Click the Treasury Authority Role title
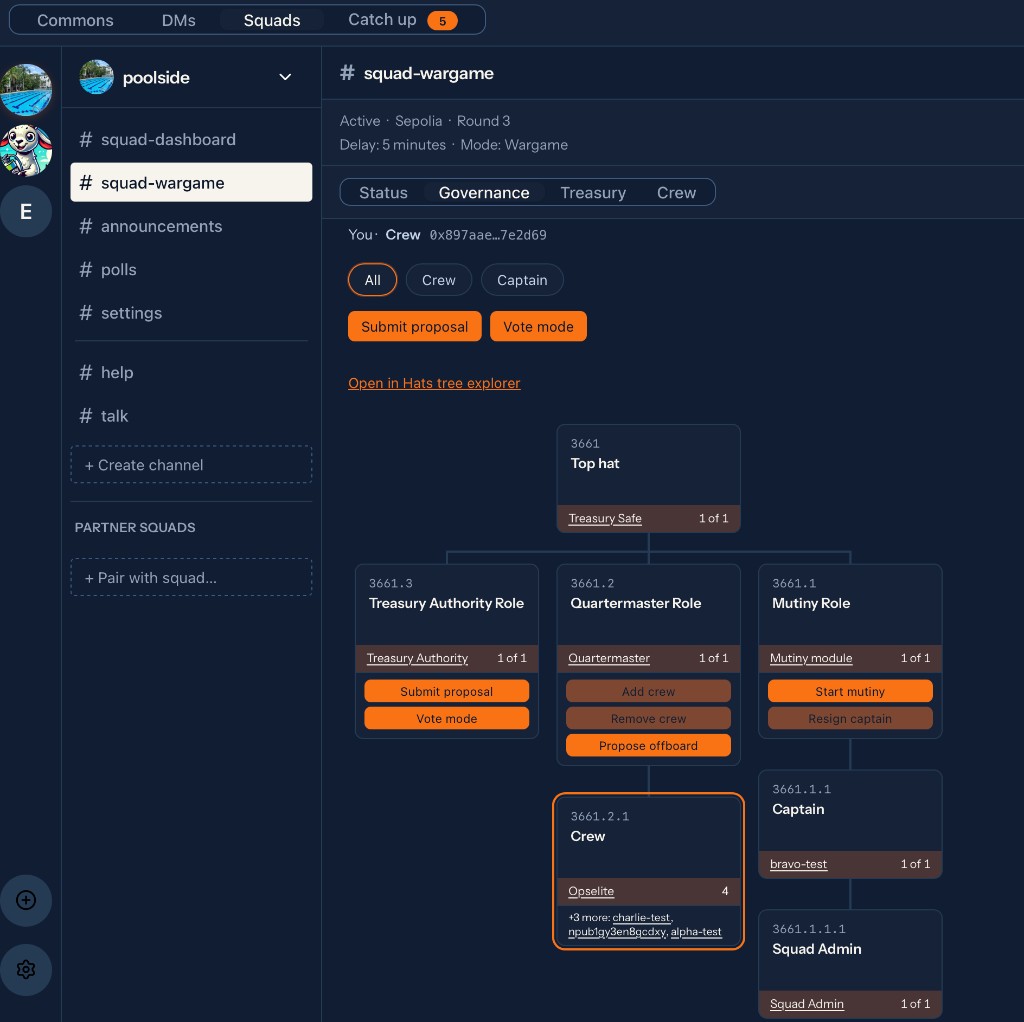The height and width of the screenshot is (1022, 1024). pyautogui.click(x=446, y=603)
